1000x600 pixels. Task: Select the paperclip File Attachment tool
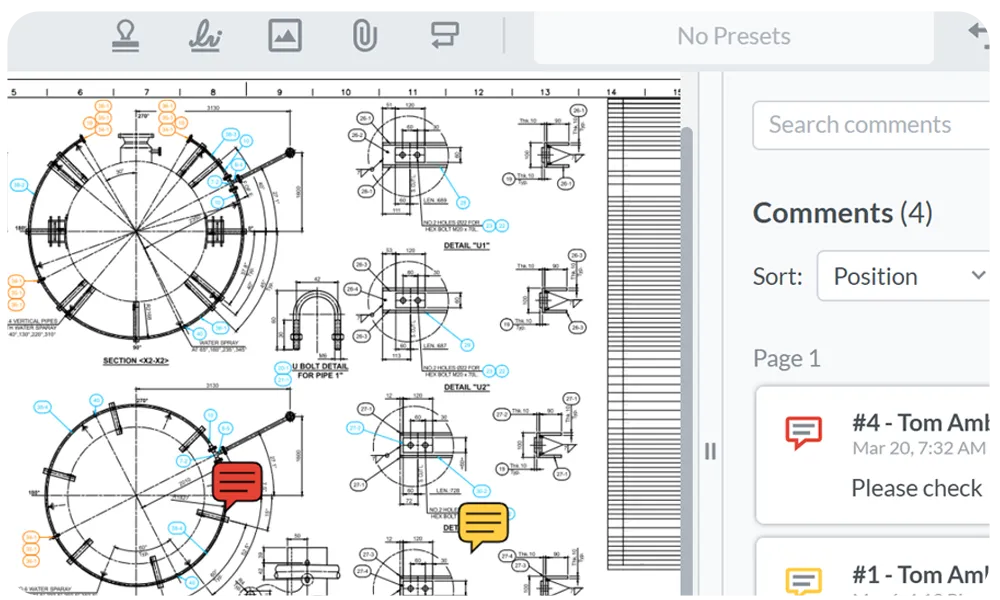(364, 36)
